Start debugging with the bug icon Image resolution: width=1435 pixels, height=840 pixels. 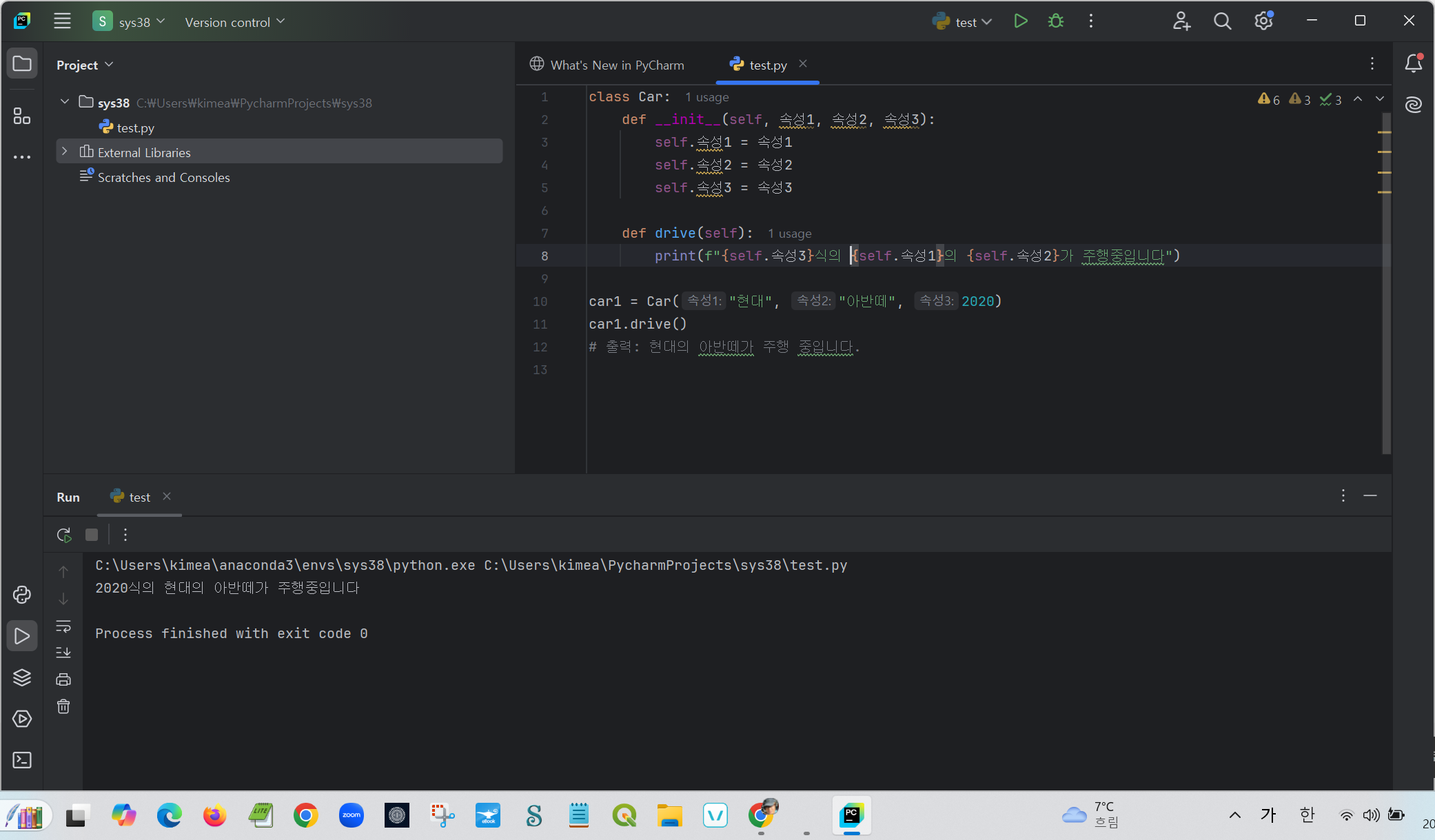coord(1055,21)
